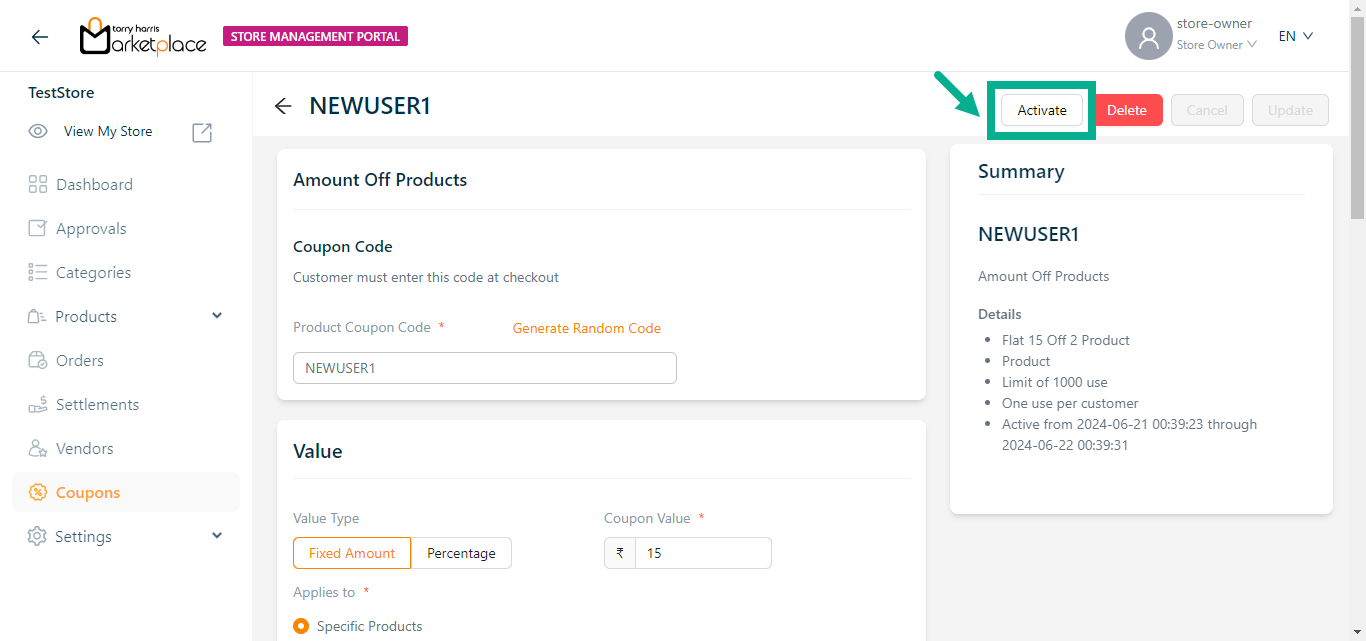
Task: Click the Dashboard grid icon
Action: tap(38, 184)
